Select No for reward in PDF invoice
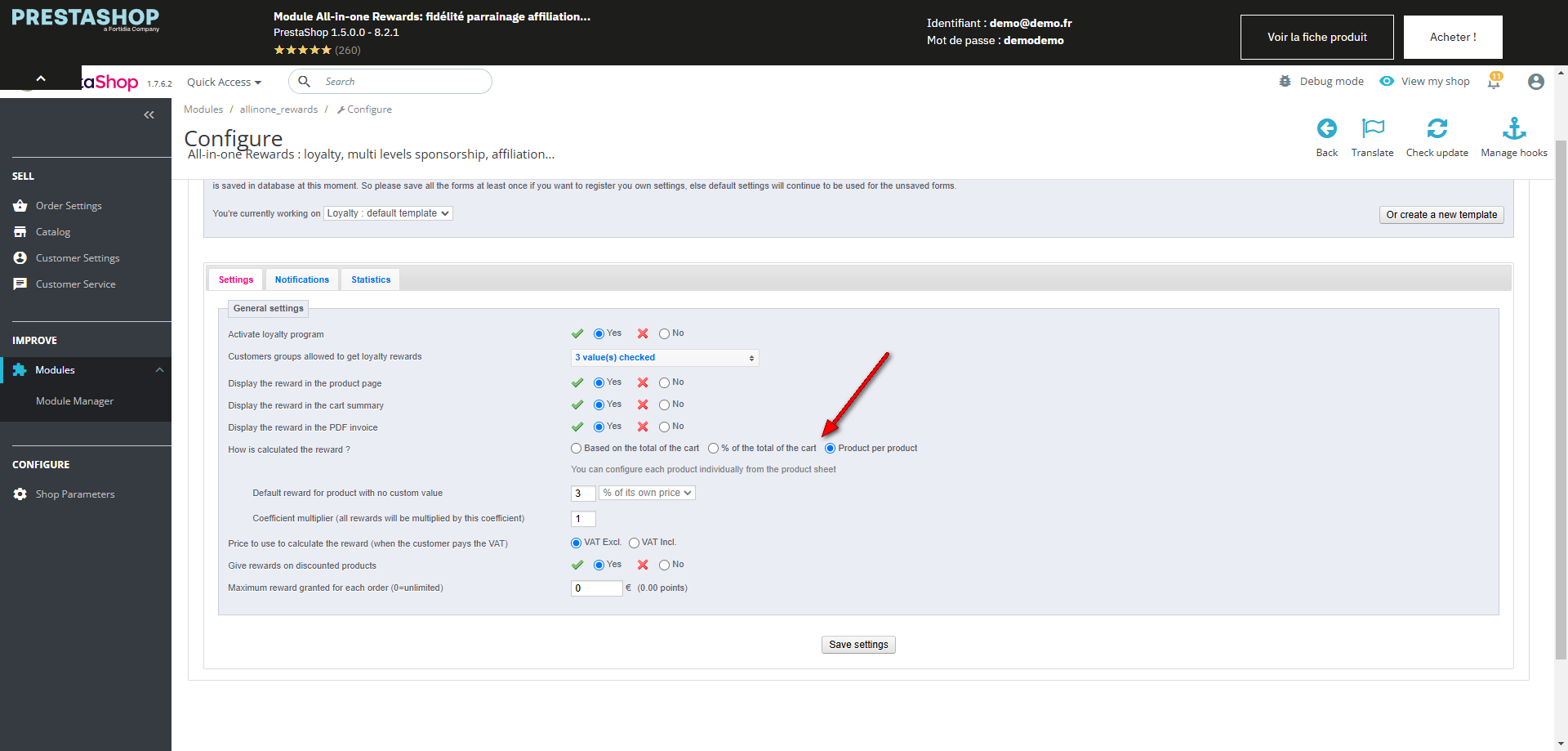This screenshot has width=1568, height=751. (x=664, y=427)
